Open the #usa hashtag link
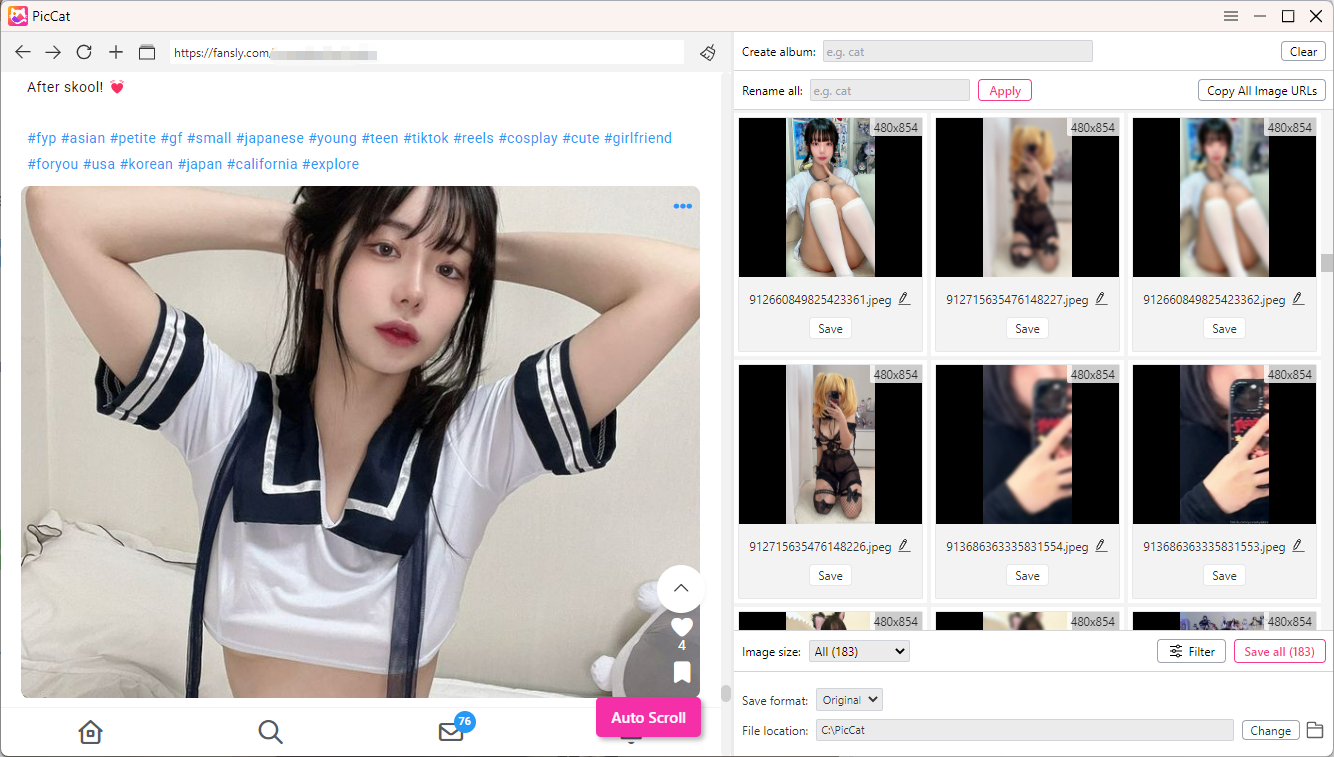Screen dimensions: 1334x757 99,164
